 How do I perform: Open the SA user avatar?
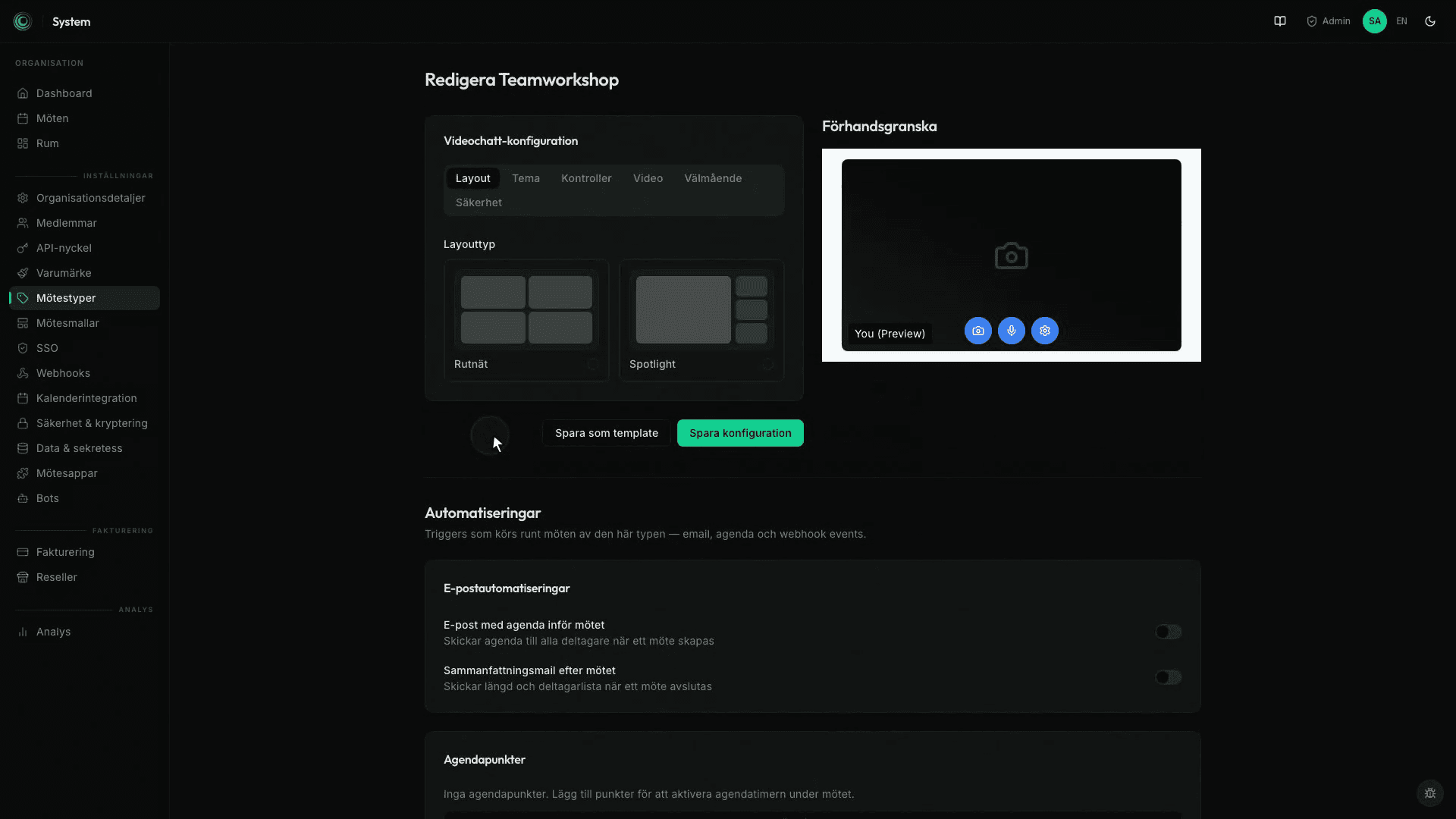1374,21
